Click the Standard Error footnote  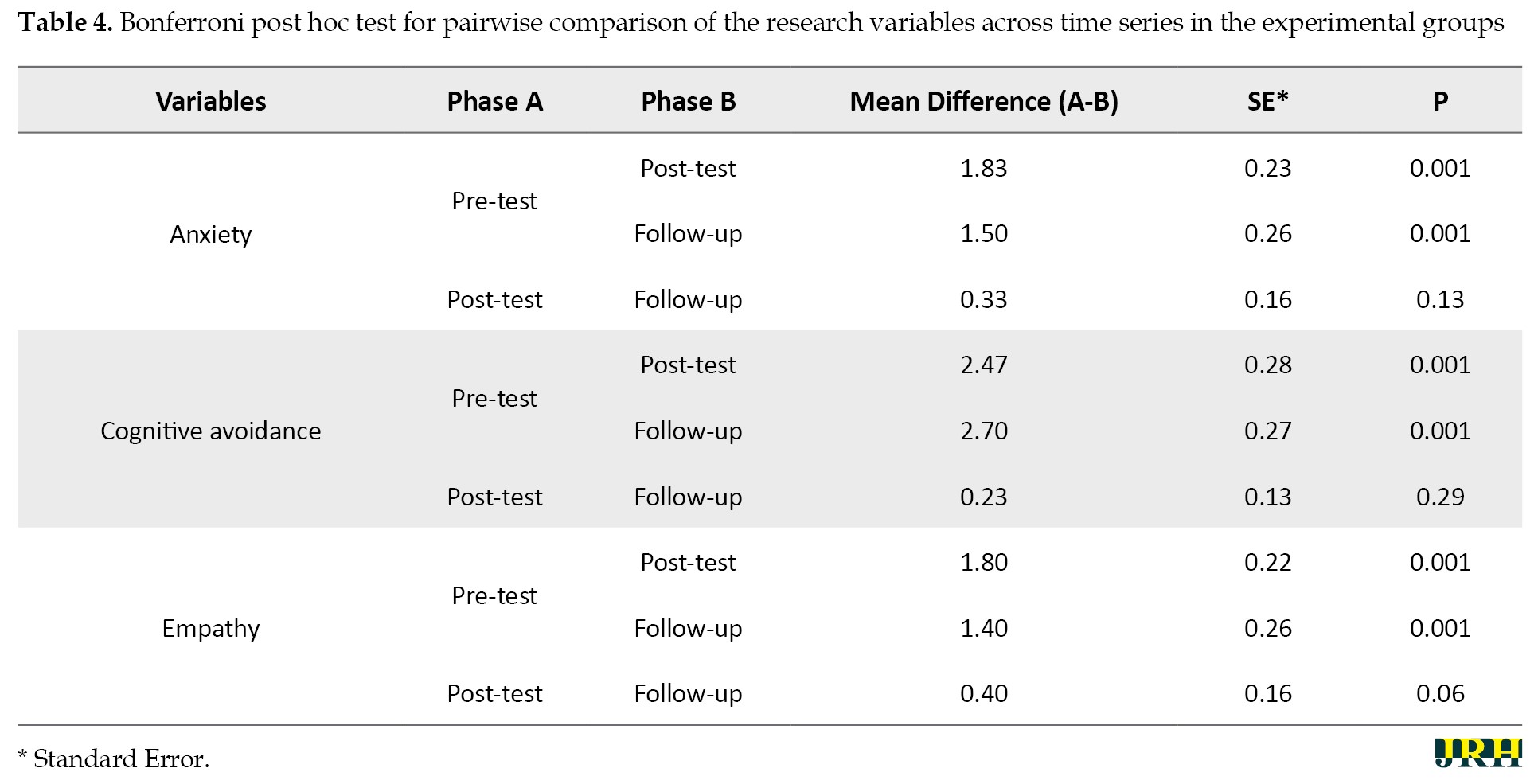pyautogui.click(x=113, y=759)
